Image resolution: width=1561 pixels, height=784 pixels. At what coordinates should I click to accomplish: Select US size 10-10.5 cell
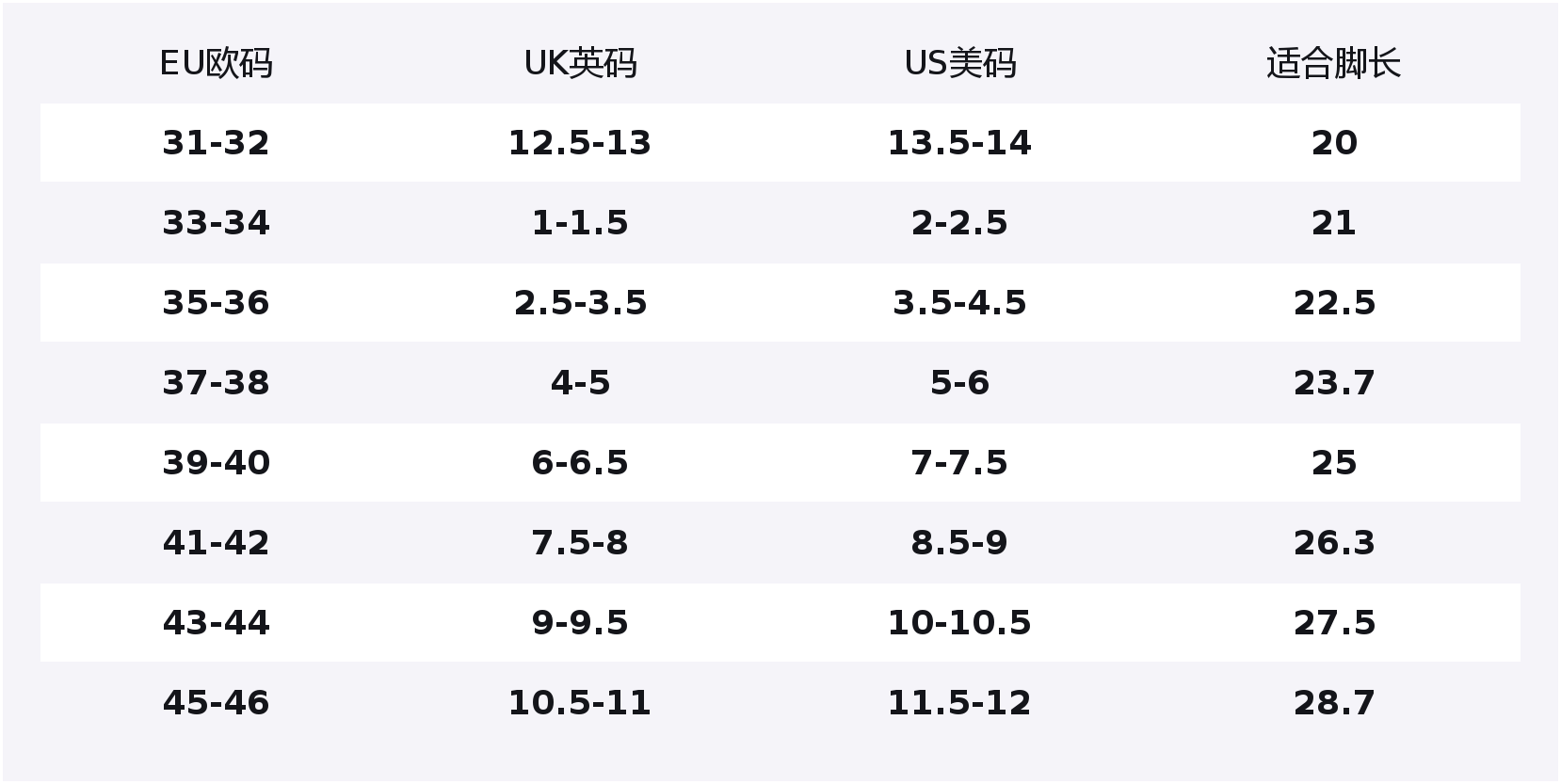(959, 623)
